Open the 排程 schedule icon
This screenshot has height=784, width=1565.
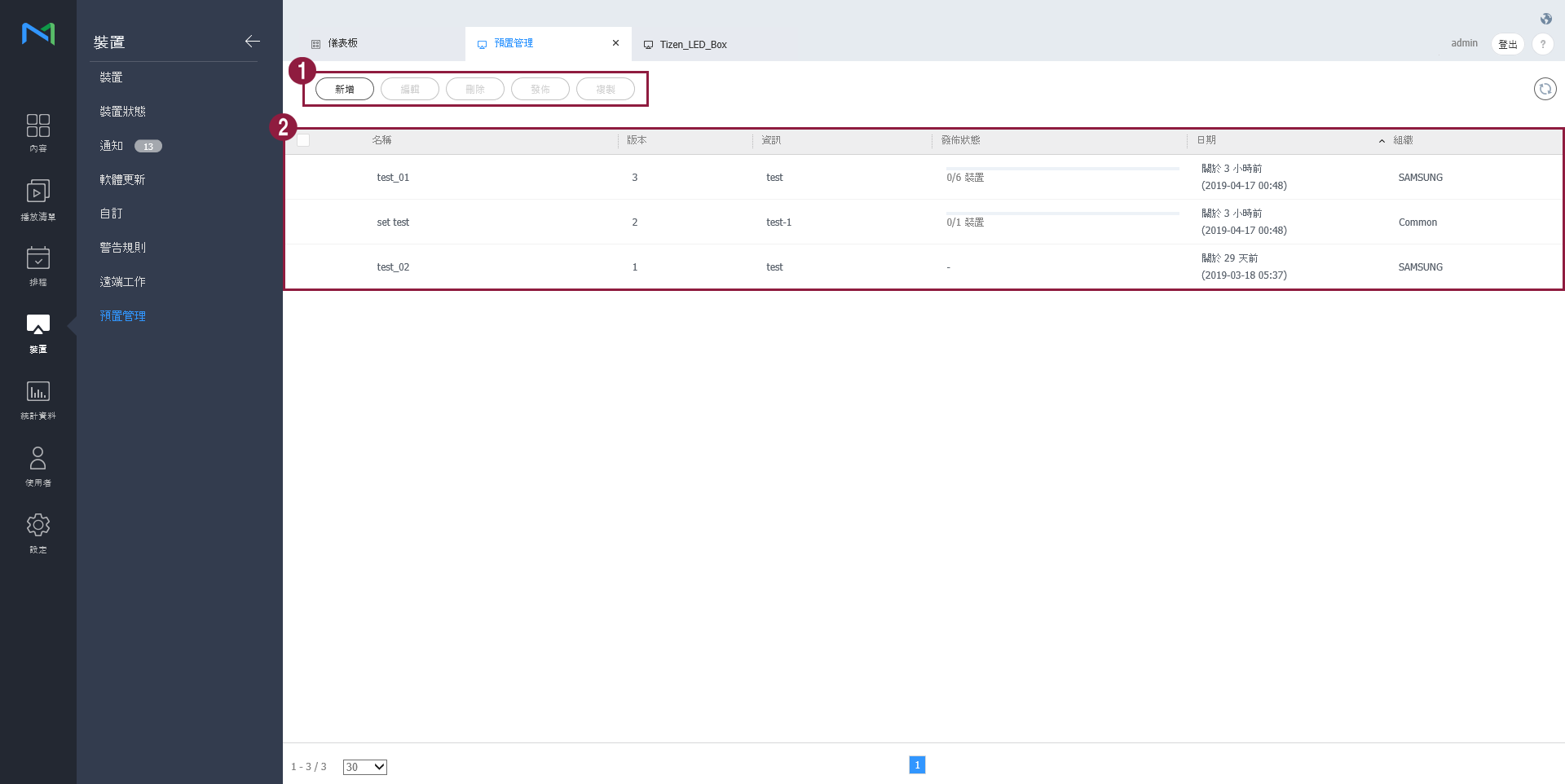pos(37,266)
